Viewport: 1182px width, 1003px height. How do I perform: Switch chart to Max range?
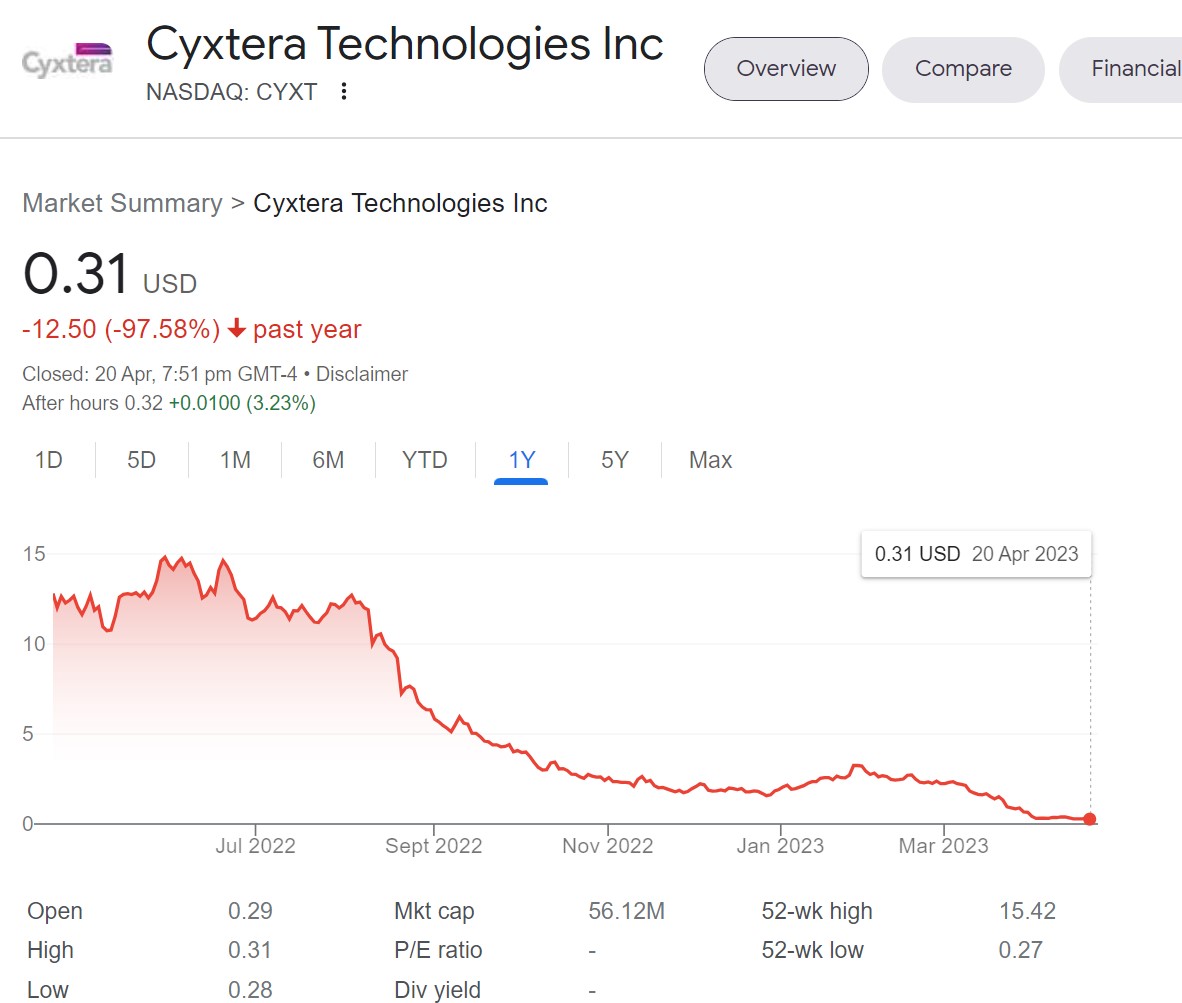click(710, 460)
